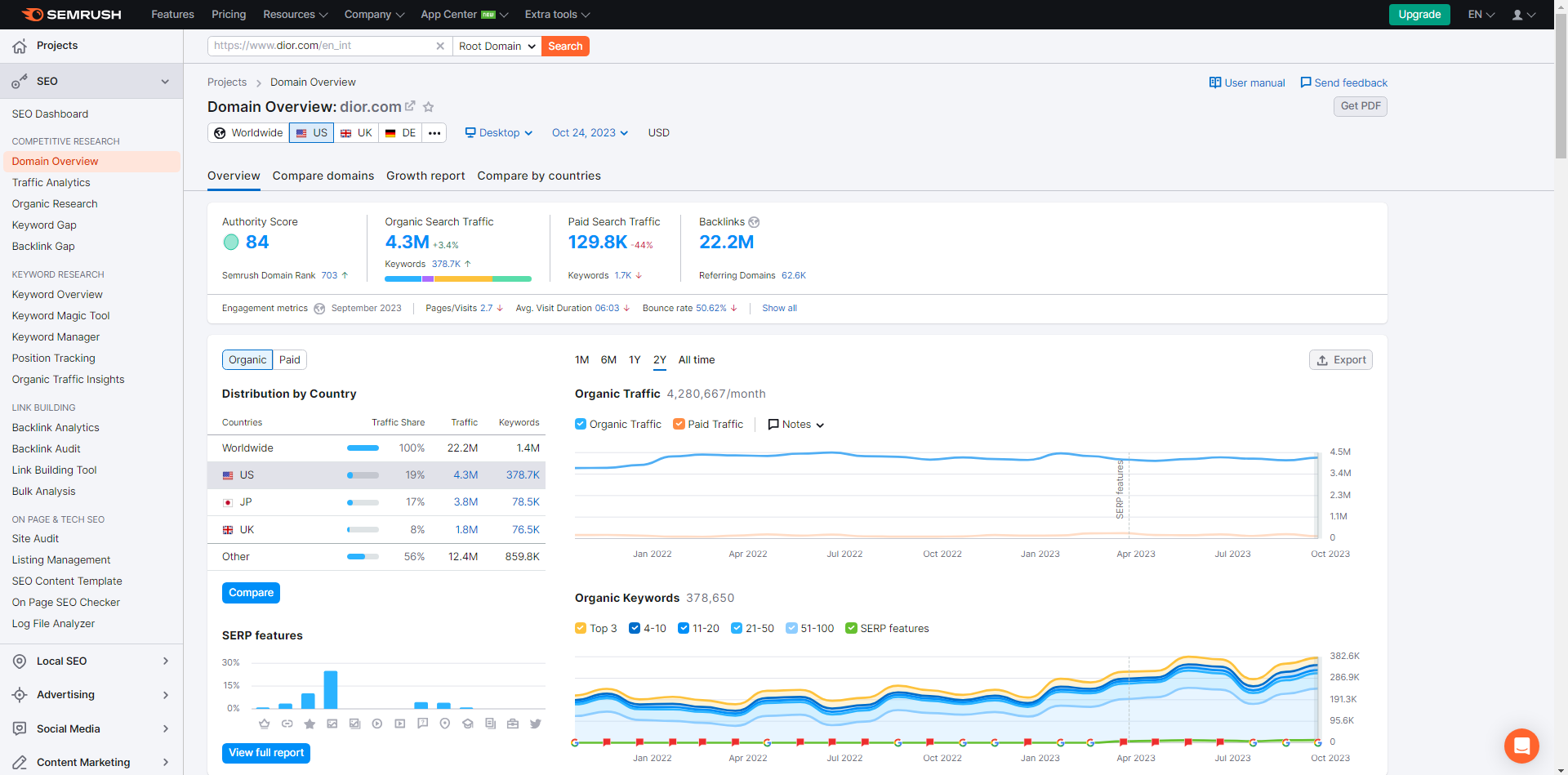
Task: Select the local pack pin icon
Action: click(x=445, y=724)
